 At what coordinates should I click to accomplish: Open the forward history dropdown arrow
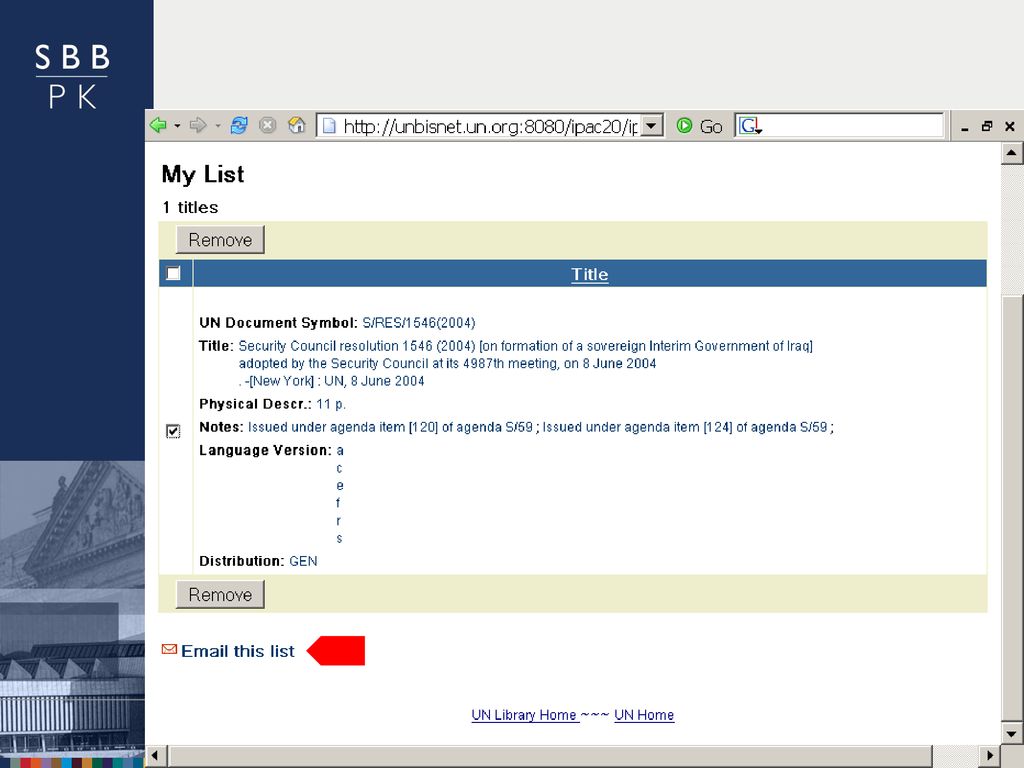click(217, 126)
